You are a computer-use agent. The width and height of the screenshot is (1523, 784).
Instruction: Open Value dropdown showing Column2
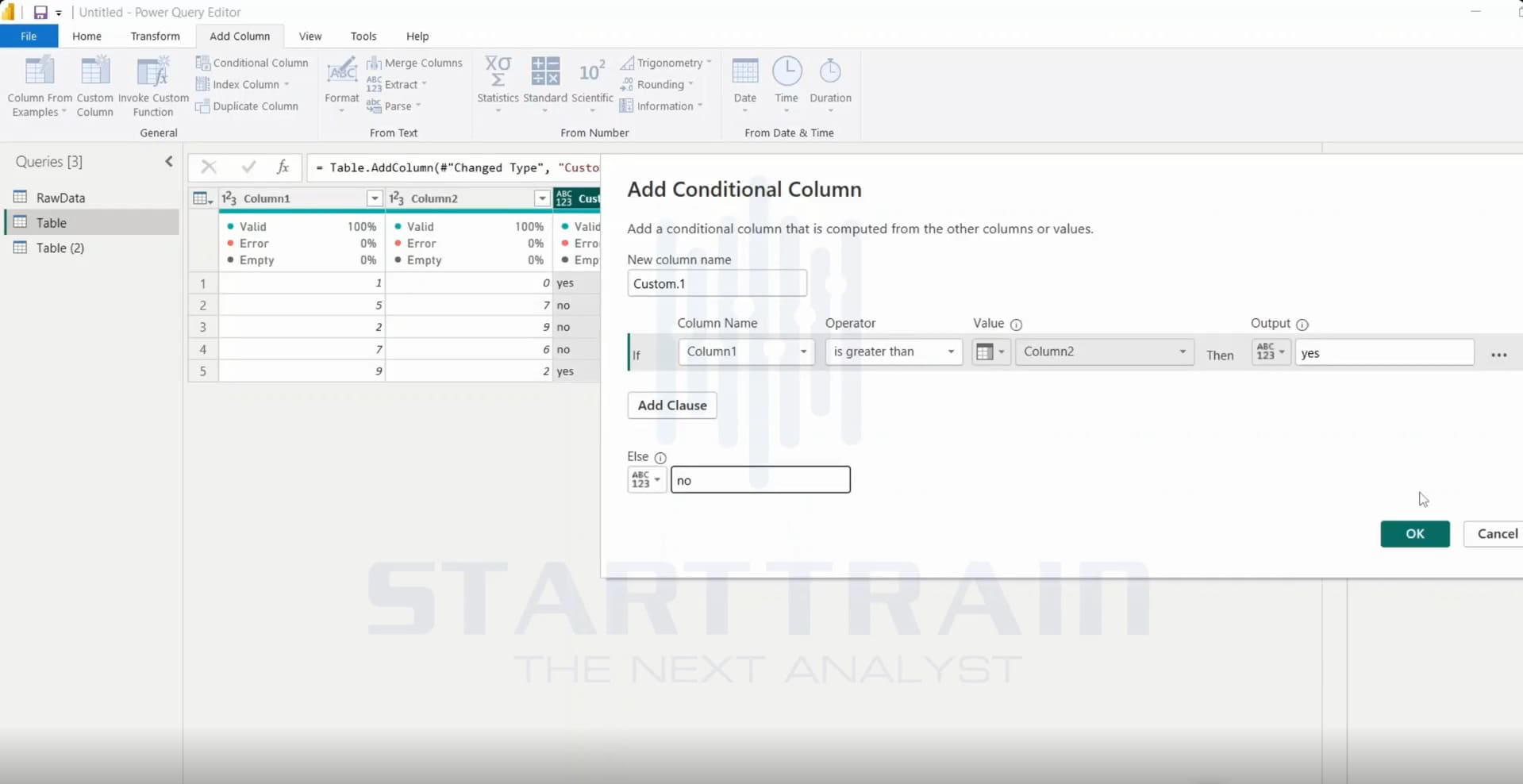coord(1104,352)
